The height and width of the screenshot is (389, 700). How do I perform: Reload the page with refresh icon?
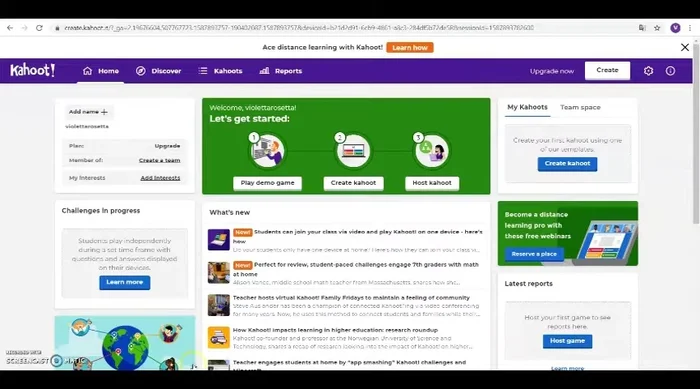[39, 28]
